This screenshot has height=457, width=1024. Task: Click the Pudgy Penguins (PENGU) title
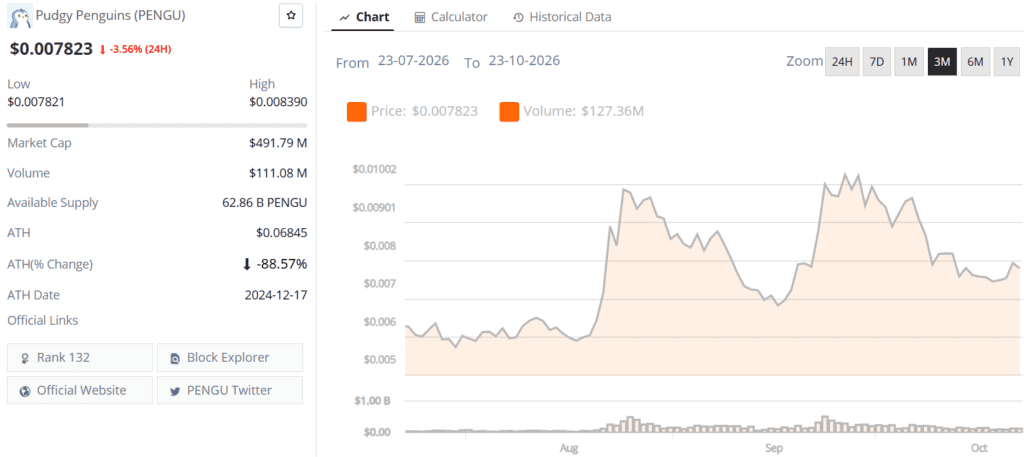point(111,16)
